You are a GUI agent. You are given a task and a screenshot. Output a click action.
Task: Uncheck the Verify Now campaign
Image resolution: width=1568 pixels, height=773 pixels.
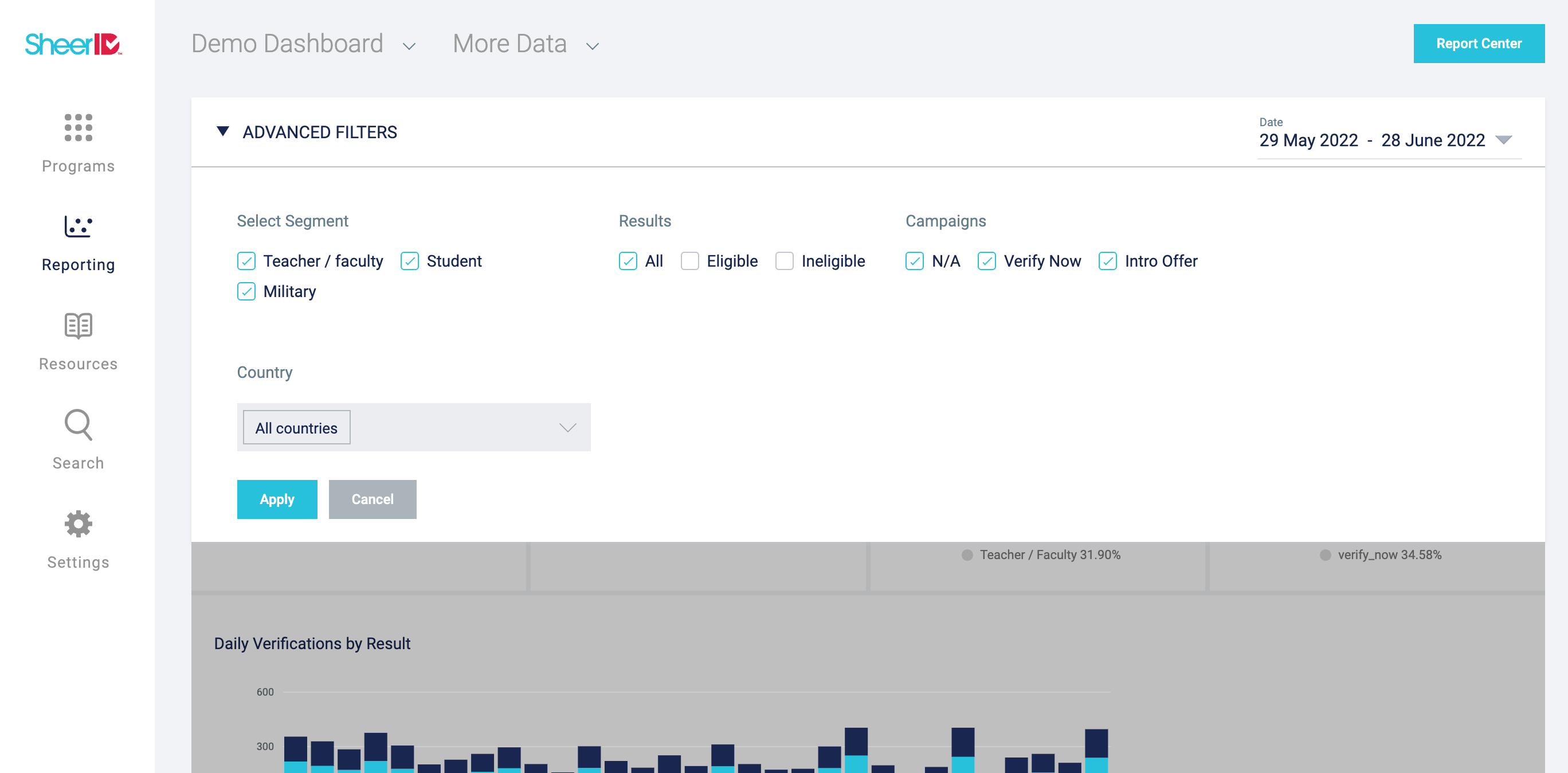pyautogui.click(x=987, y=261)
